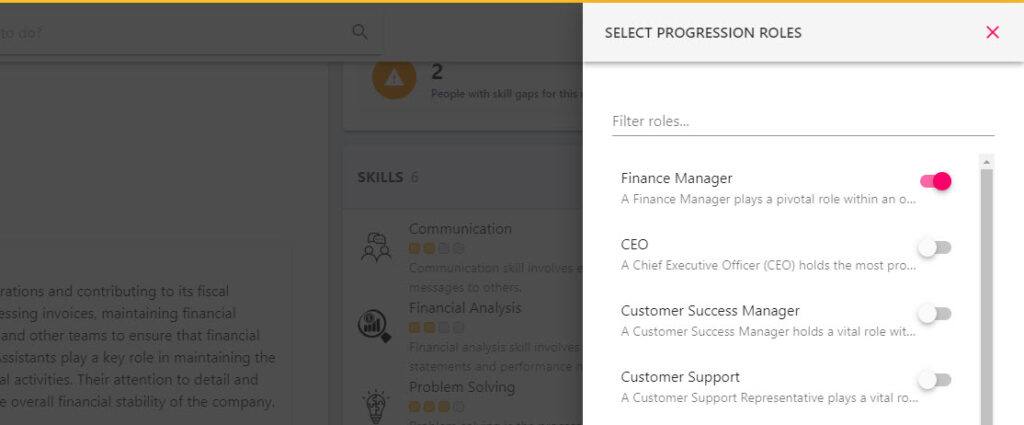Click the Customer Support role label
Image resolution: width=1024 pixels, height=425 pixels.
tap(680, 377)
